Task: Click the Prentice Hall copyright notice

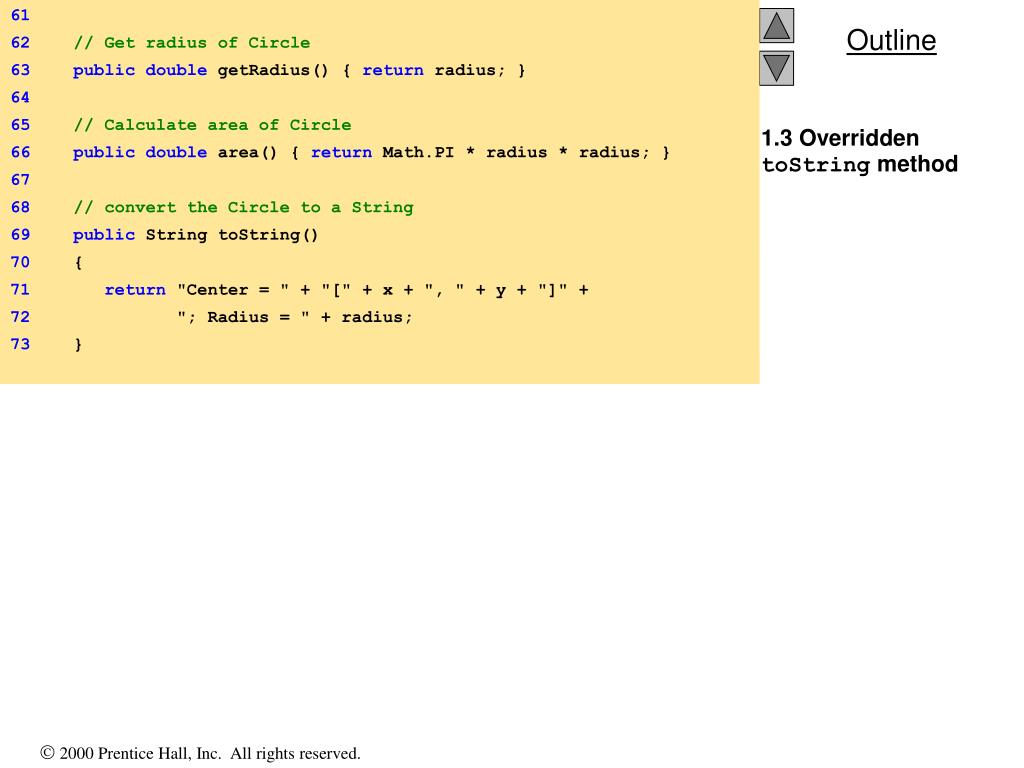Action: pyautogui.click(x=200, y=754)
